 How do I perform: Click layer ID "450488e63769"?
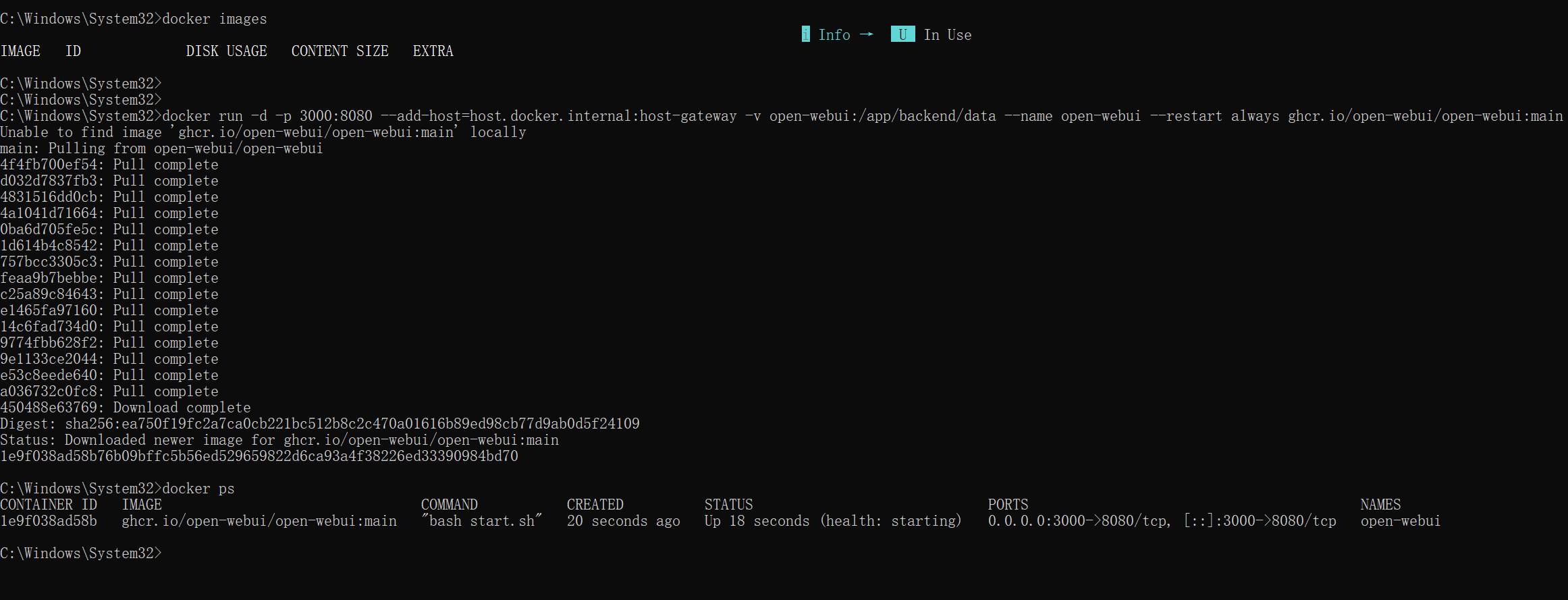(49, 408)
